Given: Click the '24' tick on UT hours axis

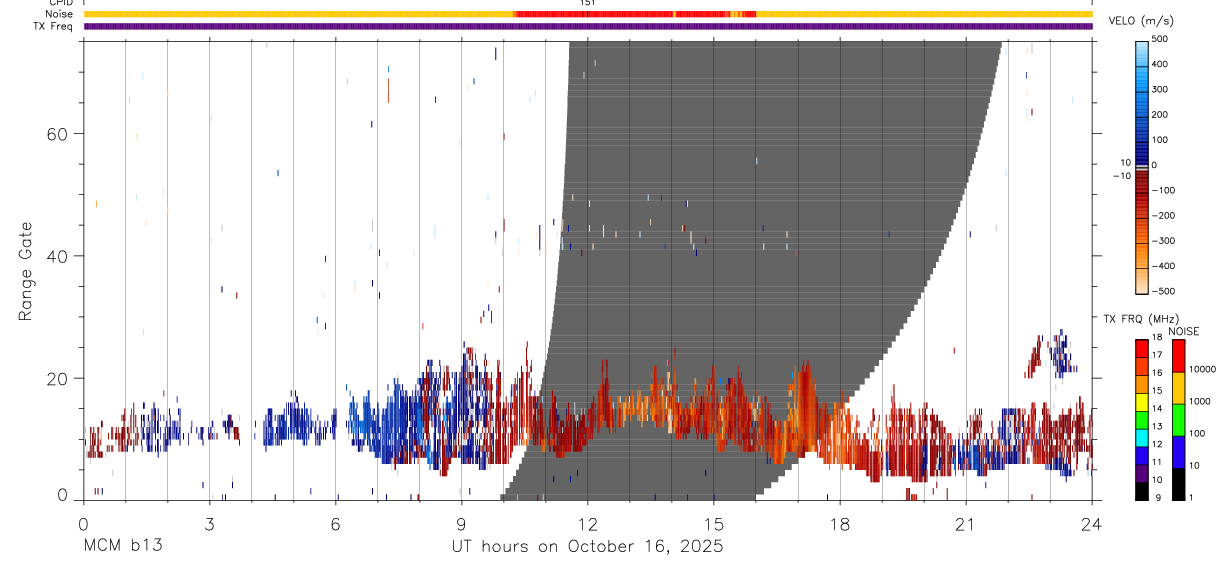Looking at the screenshot, I should 1091,524.
